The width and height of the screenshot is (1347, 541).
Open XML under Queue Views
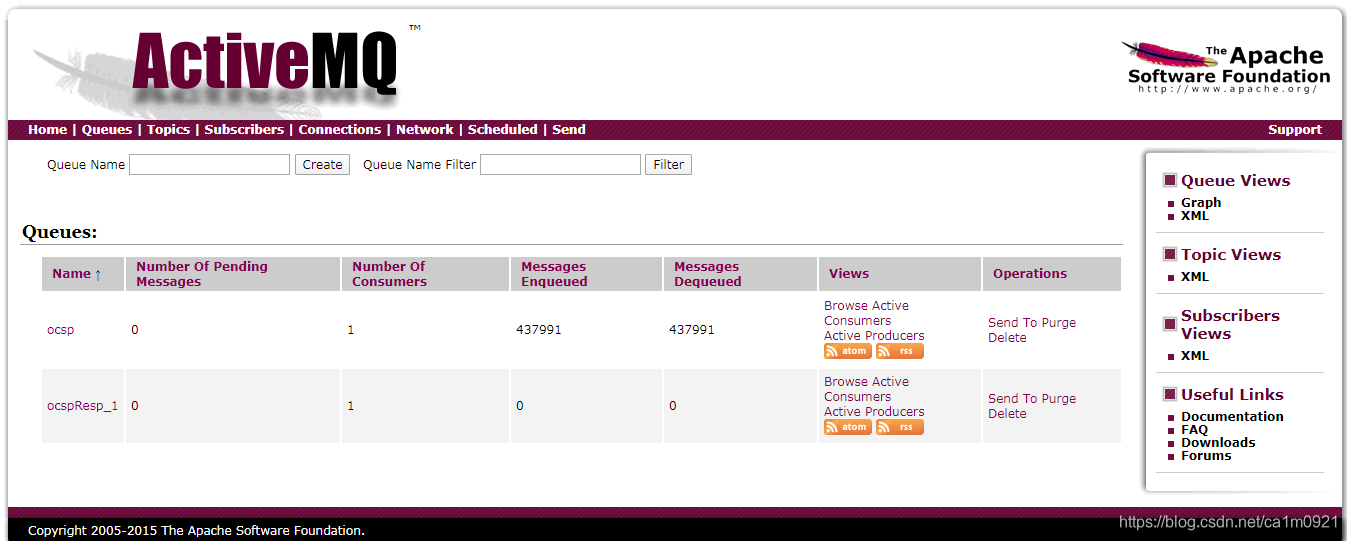[x=1195, y=216]
